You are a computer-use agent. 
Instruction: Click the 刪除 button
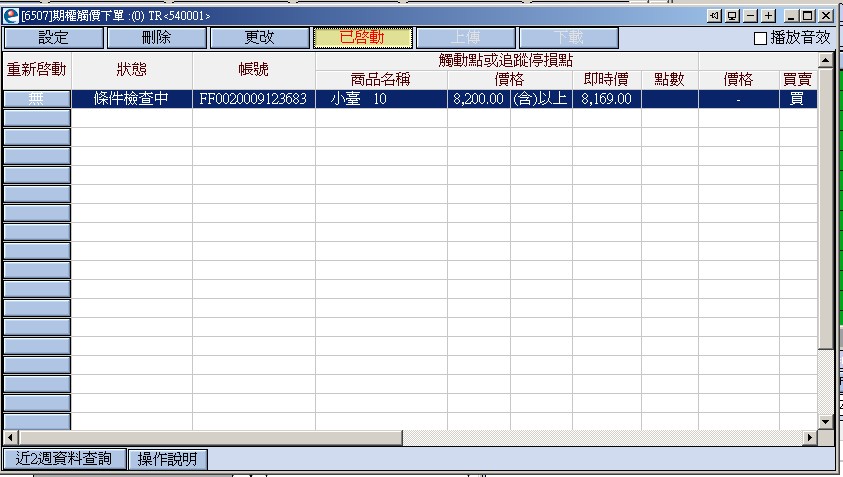(156, 38)
